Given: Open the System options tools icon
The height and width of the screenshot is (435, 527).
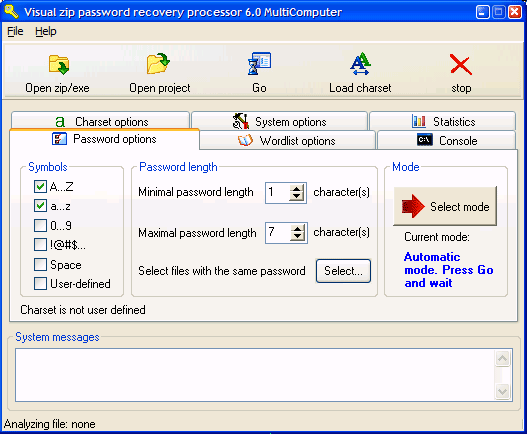Looking at the screenshot, I should 241,121.
